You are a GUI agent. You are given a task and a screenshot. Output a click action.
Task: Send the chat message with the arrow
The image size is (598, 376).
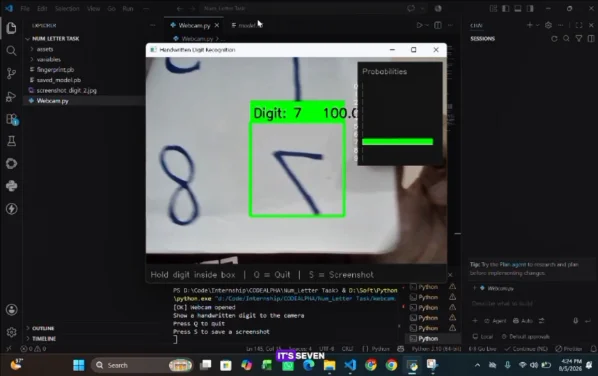pos(588,321)
